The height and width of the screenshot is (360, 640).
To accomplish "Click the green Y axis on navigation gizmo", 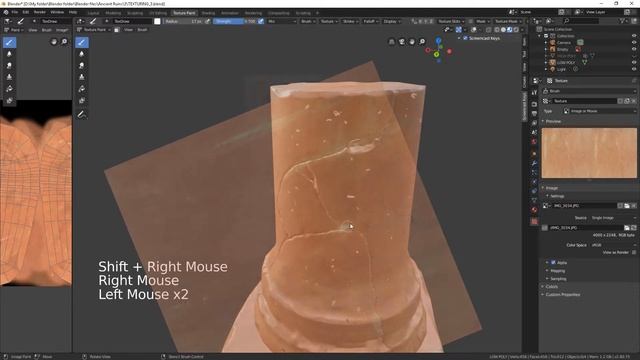I will [436, 54].
